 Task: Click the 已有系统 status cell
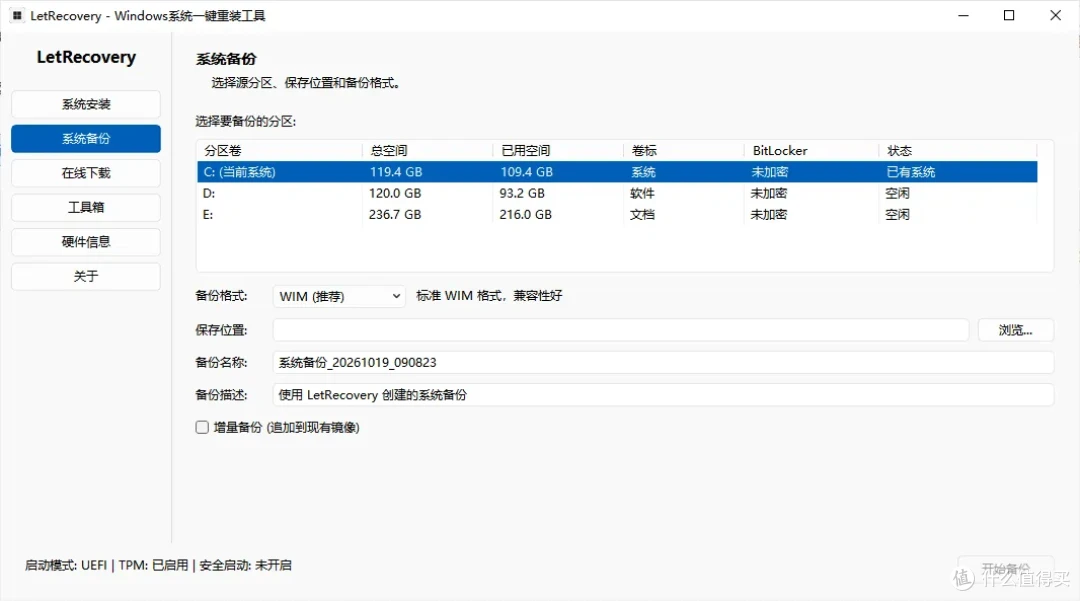911,172
